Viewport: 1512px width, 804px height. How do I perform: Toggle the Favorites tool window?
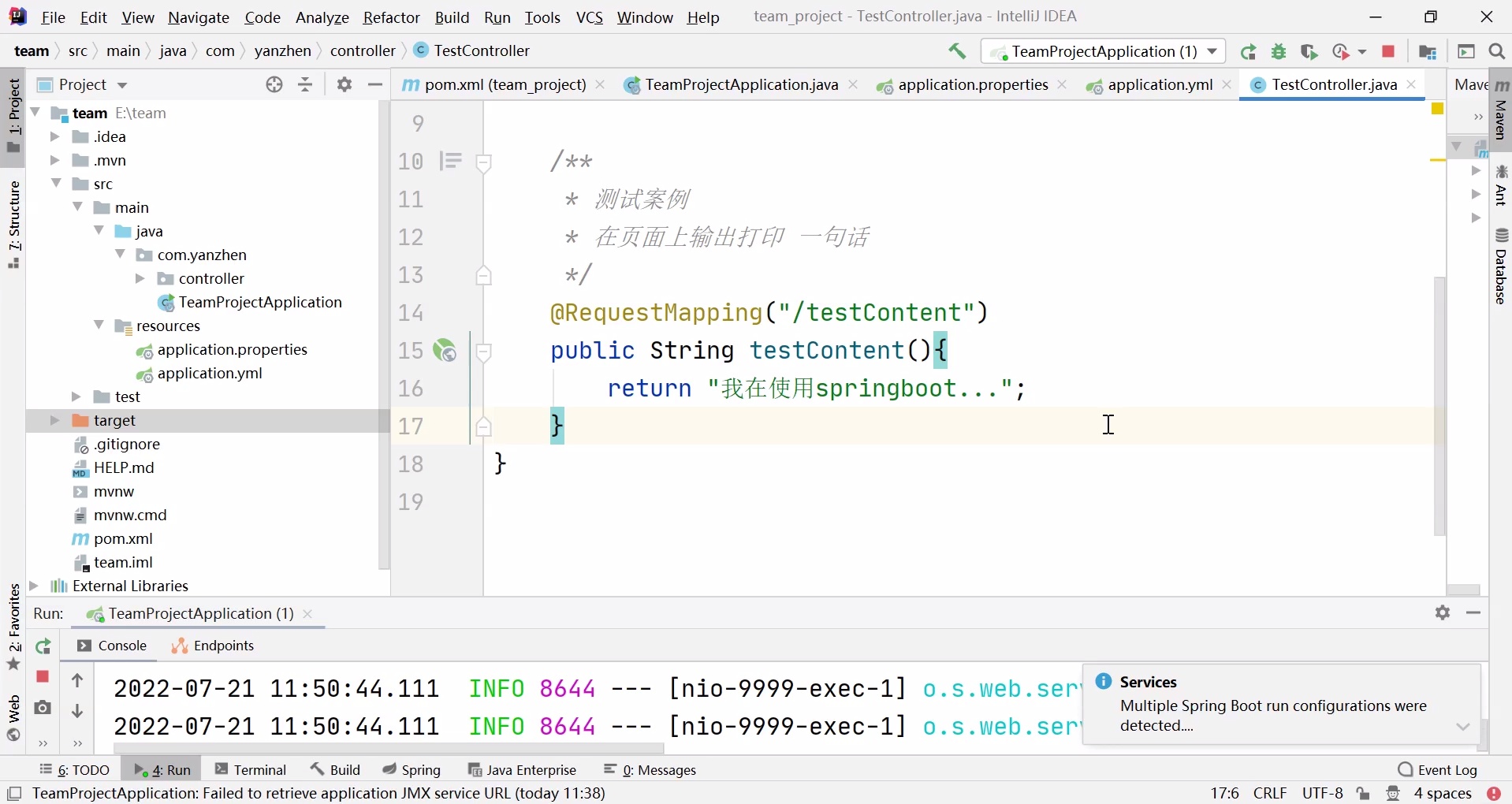tap(13, 623)
